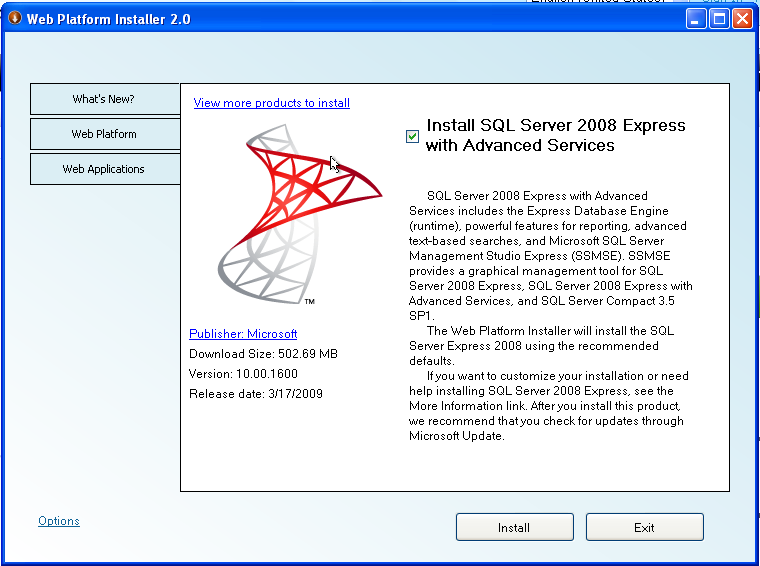Click the Install SQL Server 2008 Express heading
The height and width of the screenshot is (566, 760).
pos(555,135)
